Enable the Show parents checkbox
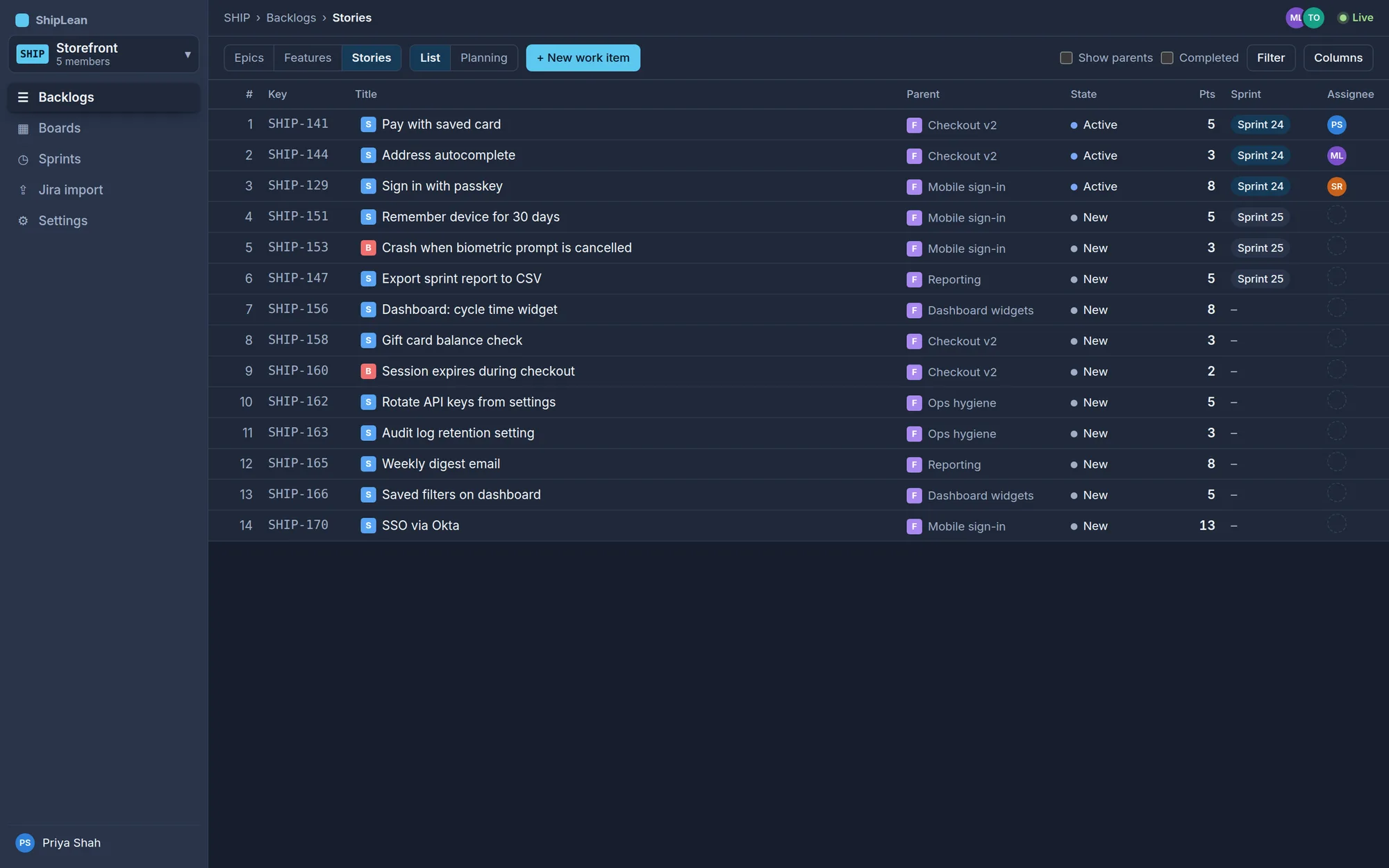Screen dimensions: 1389x868 tap(1066, 58)
